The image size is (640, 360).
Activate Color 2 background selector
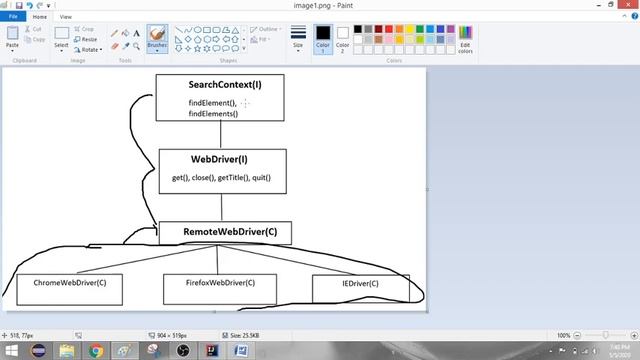pyautogui.click(x=342, y=39)
